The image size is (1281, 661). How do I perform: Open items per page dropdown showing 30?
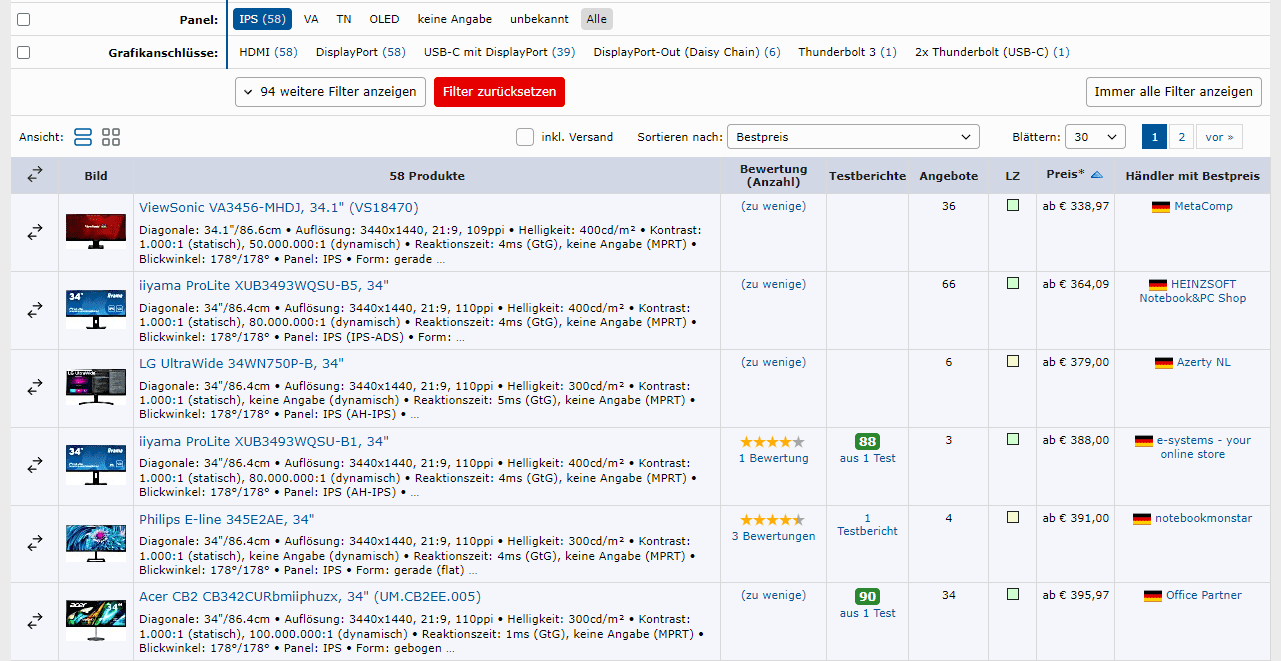pos(1095,137)
